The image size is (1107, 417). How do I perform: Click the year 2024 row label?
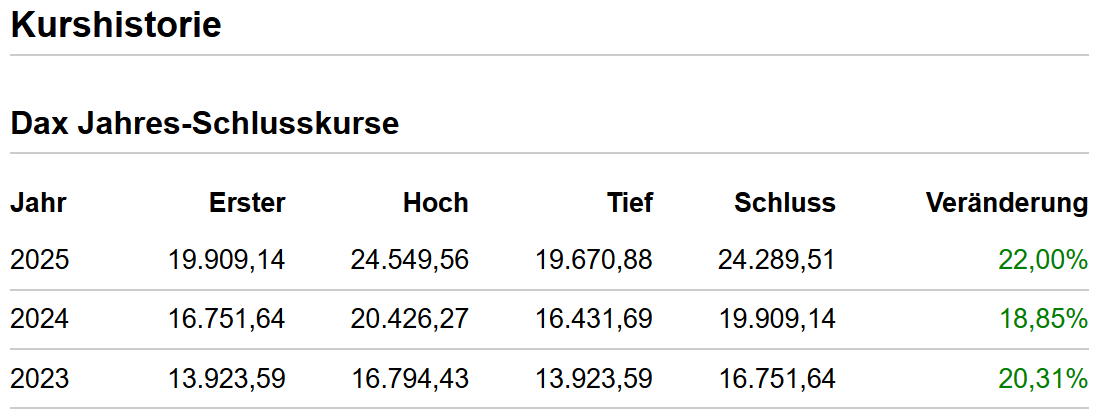[x=40, y=320]
